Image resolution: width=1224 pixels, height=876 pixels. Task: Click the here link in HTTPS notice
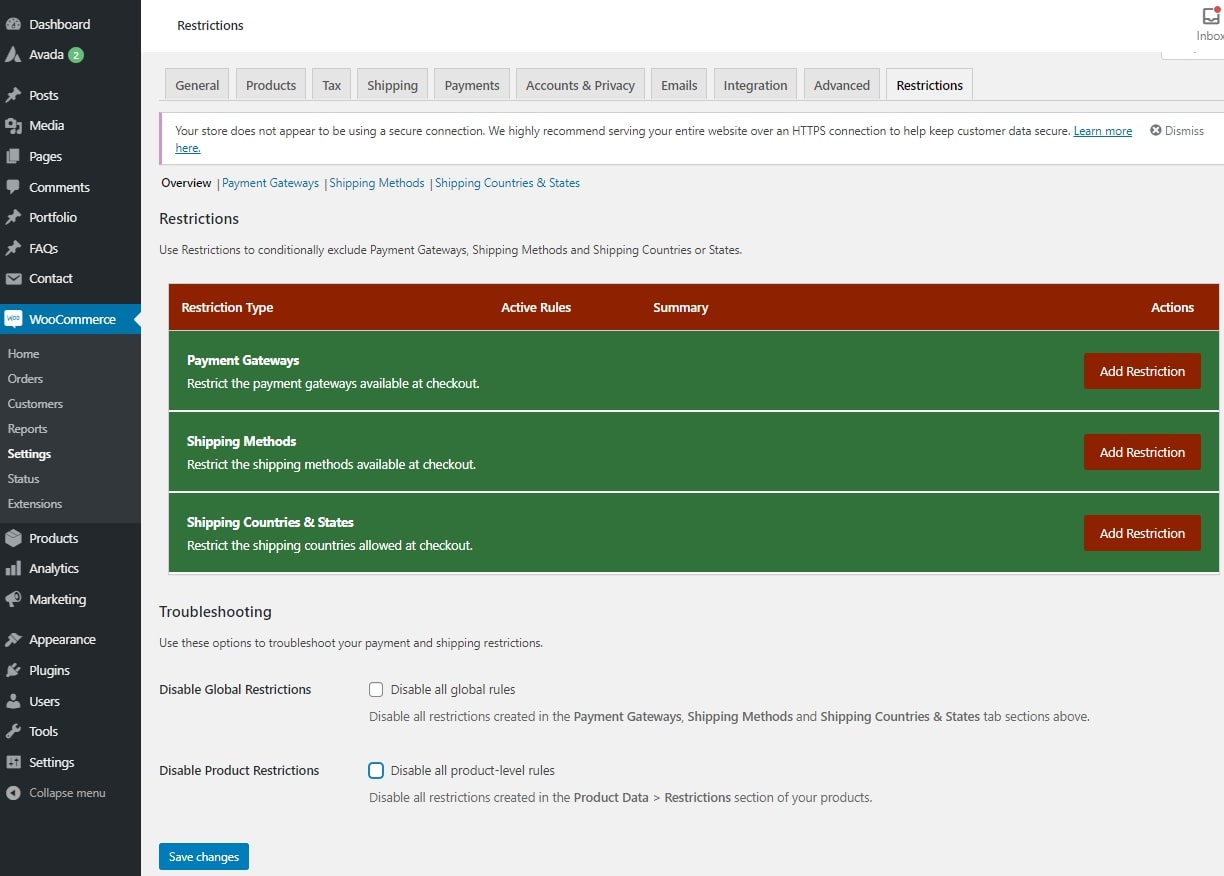188,148
